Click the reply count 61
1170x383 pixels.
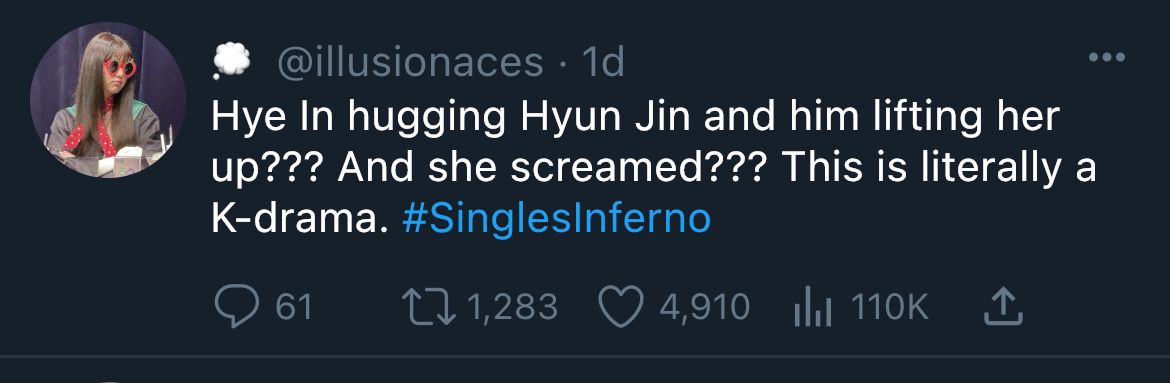coord(293,307)
